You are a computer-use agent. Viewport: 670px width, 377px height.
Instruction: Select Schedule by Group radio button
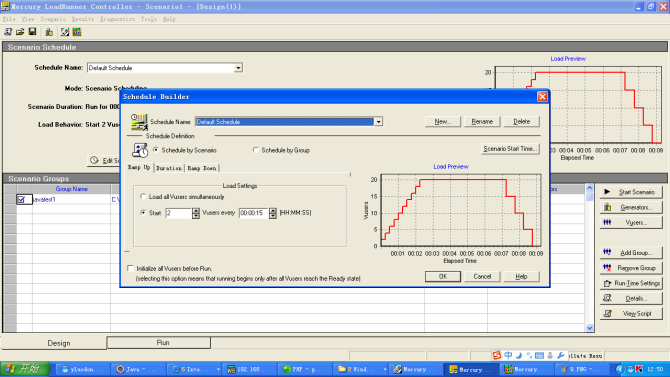point(256,150)
